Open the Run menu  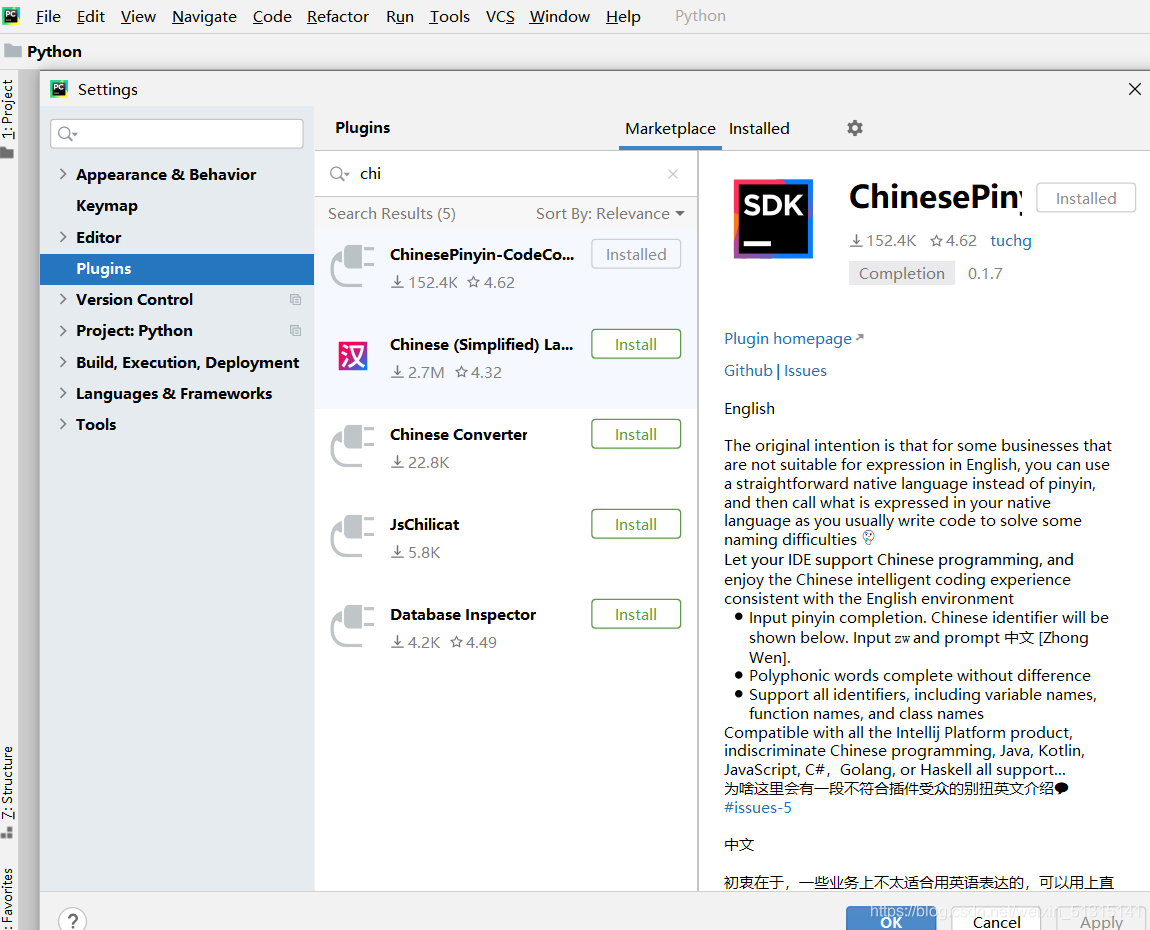click(400, 16)
